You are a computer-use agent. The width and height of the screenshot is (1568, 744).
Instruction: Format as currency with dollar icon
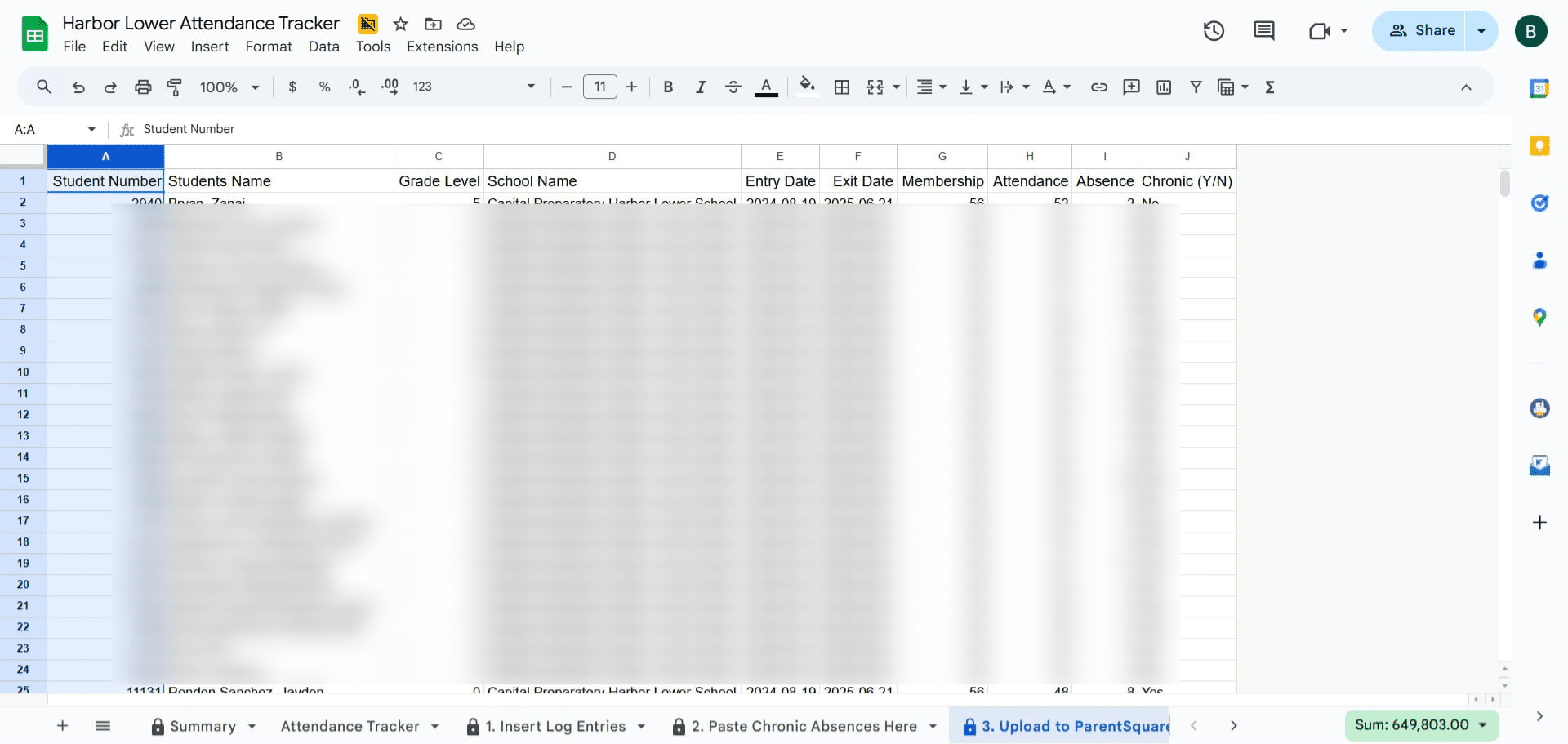292,87
